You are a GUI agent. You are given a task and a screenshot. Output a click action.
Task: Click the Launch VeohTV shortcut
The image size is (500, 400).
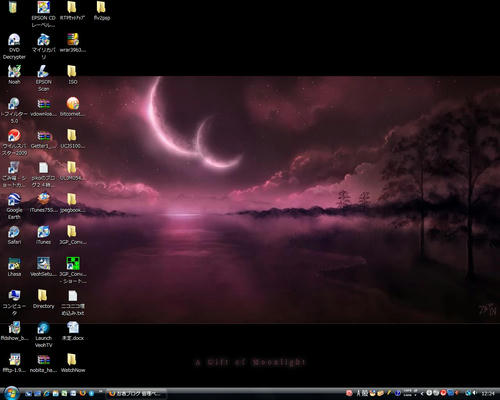point(43,334)
